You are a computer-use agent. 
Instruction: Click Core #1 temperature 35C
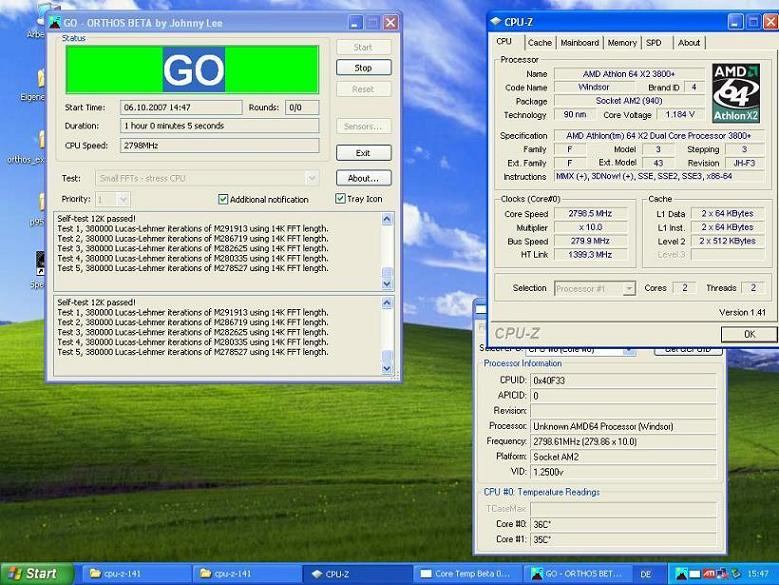click(x=623, y=539)
